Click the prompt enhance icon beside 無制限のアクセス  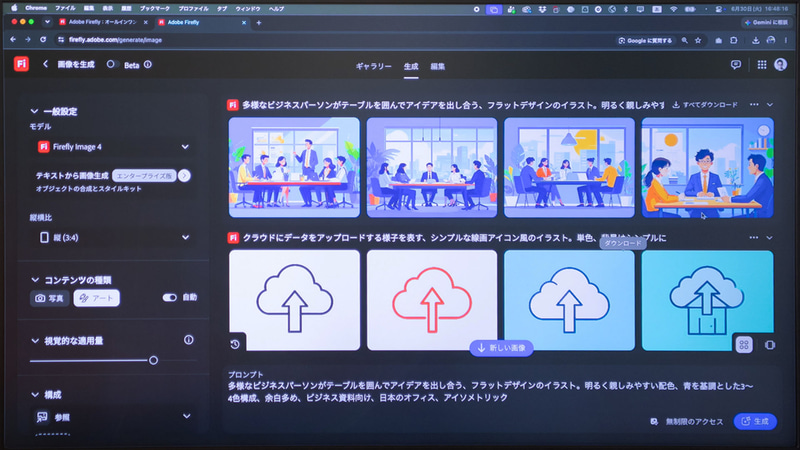coord(654,421)
